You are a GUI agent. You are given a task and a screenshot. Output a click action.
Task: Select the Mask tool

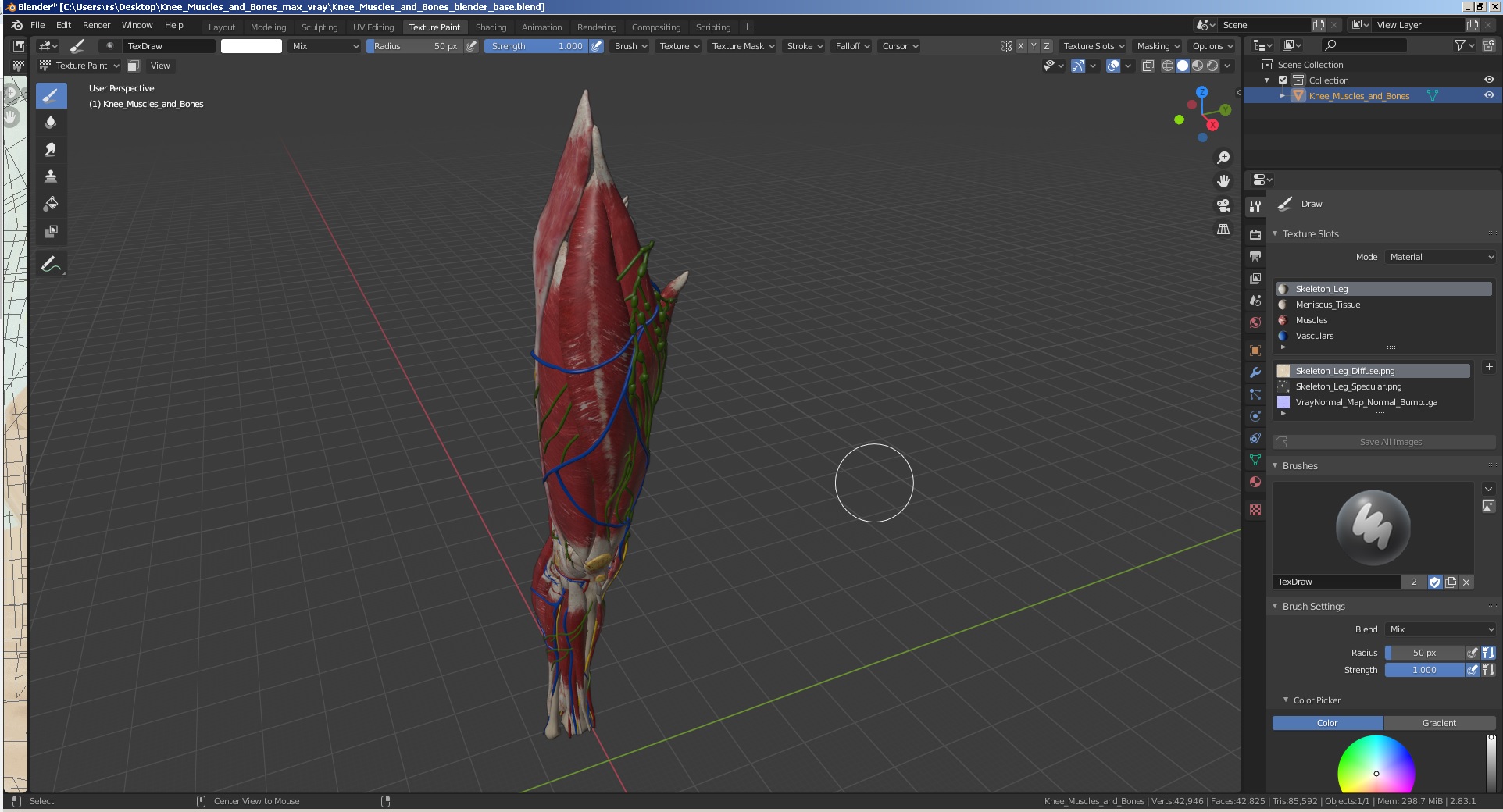(x=51, y=231)
